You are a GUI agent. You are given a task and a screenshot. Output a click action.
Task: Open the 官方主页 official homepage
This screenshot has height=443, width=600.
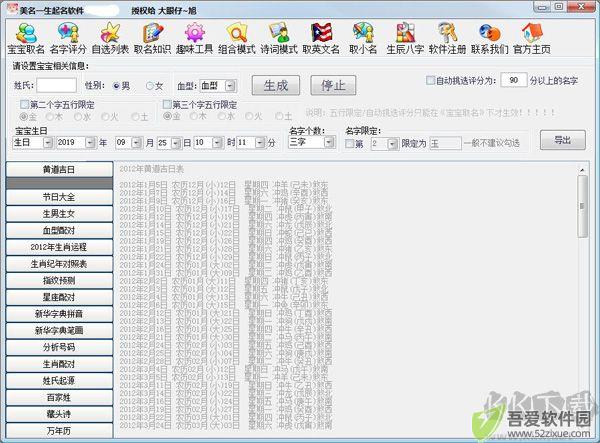tap(532, 38)
